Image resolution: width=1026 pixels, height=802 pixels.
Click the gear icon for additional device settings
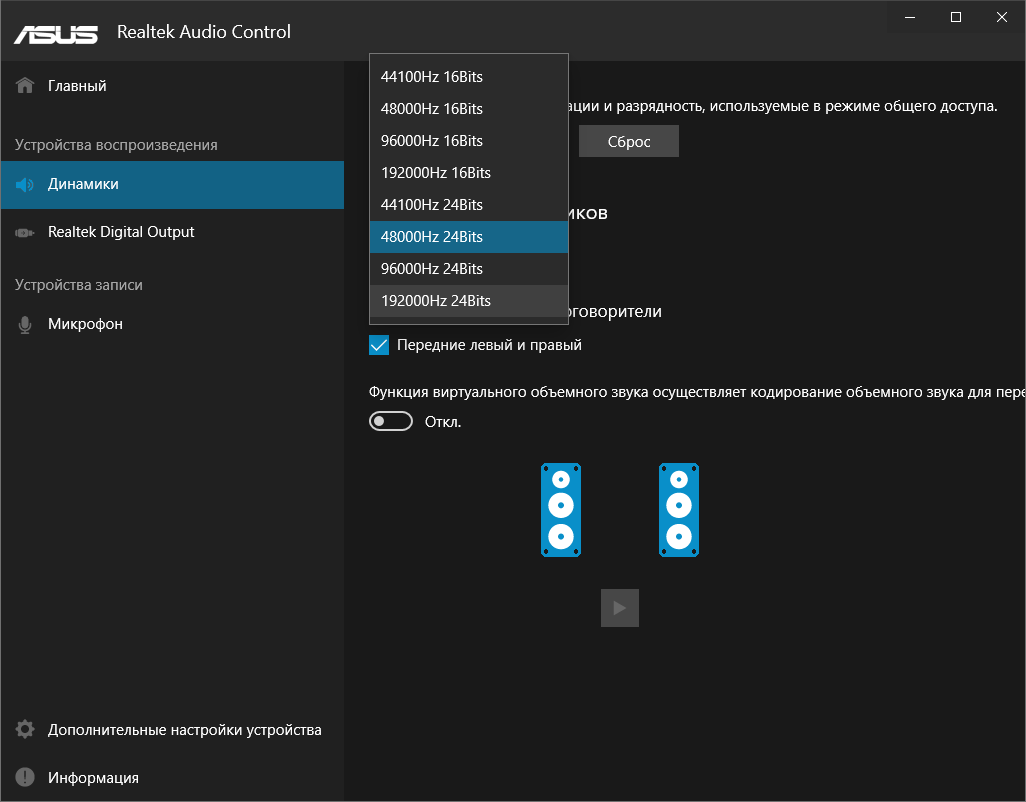click(26, 730)
